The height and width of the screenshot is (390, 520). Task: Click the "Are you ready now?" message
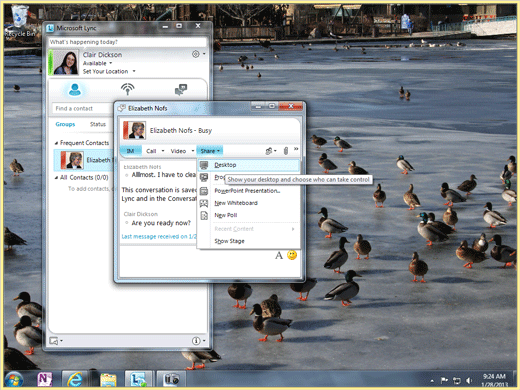[161, 223]
